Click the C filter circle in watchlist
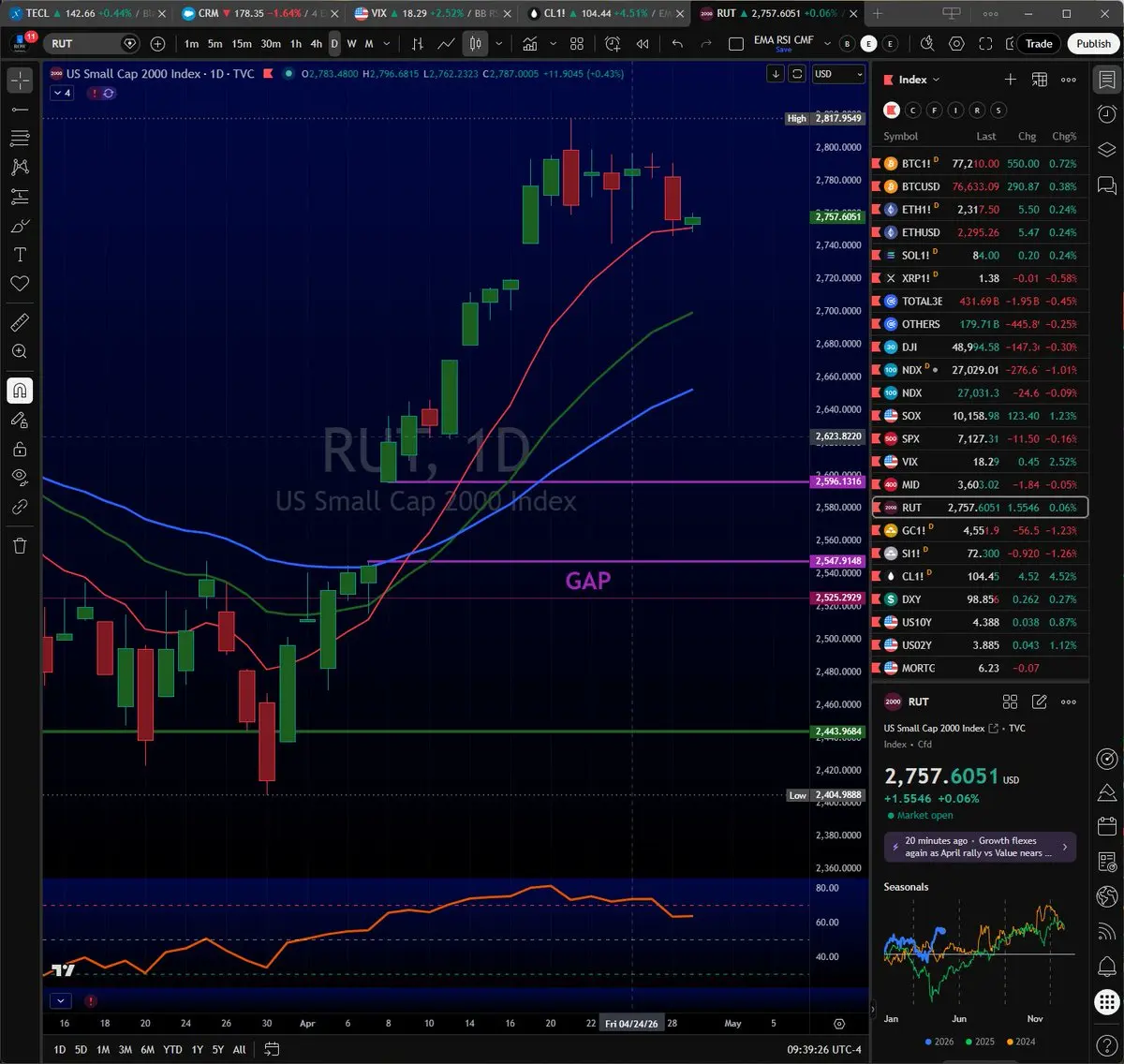1124x1064 pixels. tap(913, 110)
